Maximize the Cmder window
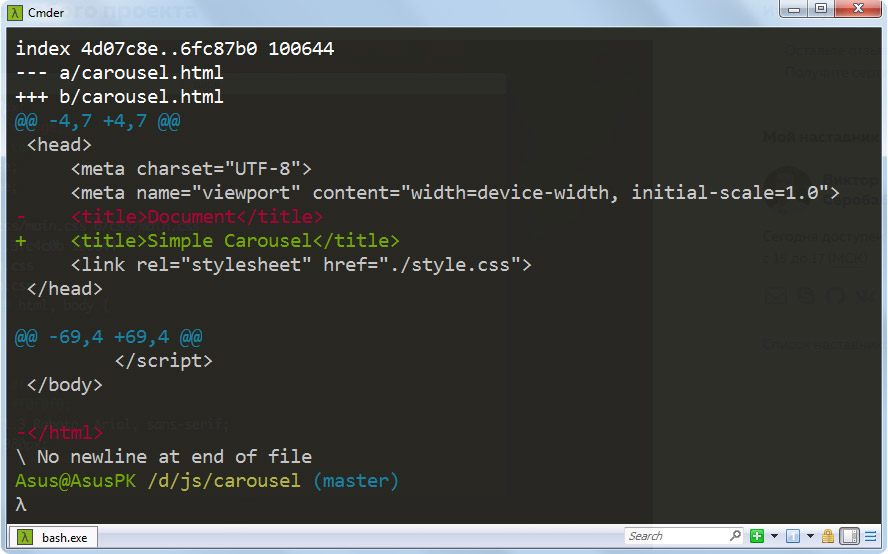The height and width of the screenshot is (554, 888). tap(822, 9)
